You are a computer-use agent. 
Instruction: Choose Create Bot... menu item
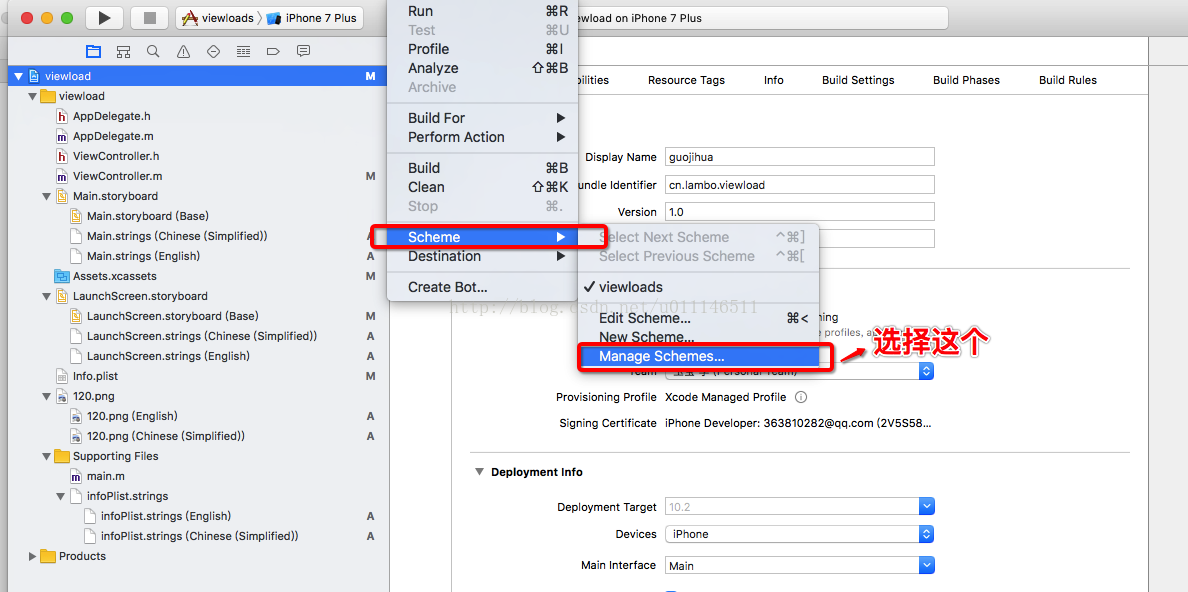(482, 287)
